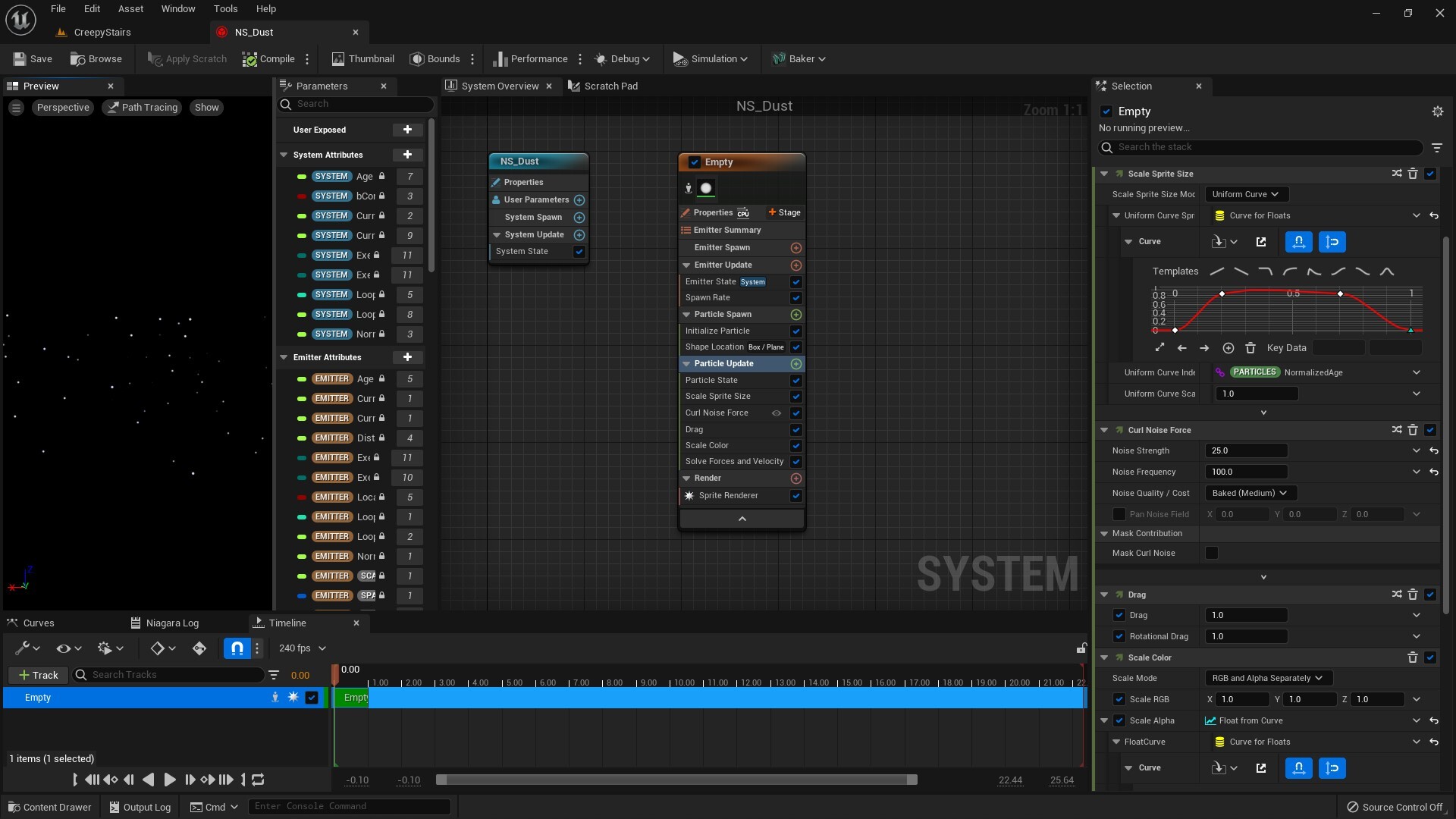The image size is (1456, 819).
Task: Add new User Exposed parameter
Action: coord(407,130)
